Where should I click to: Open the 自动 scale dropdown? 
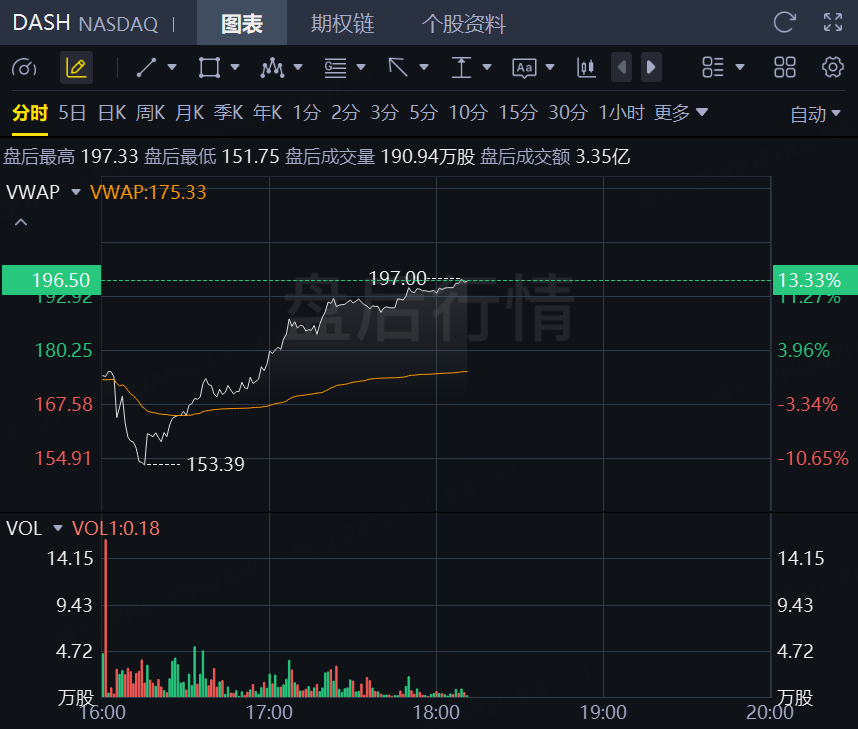click(816, 114)
